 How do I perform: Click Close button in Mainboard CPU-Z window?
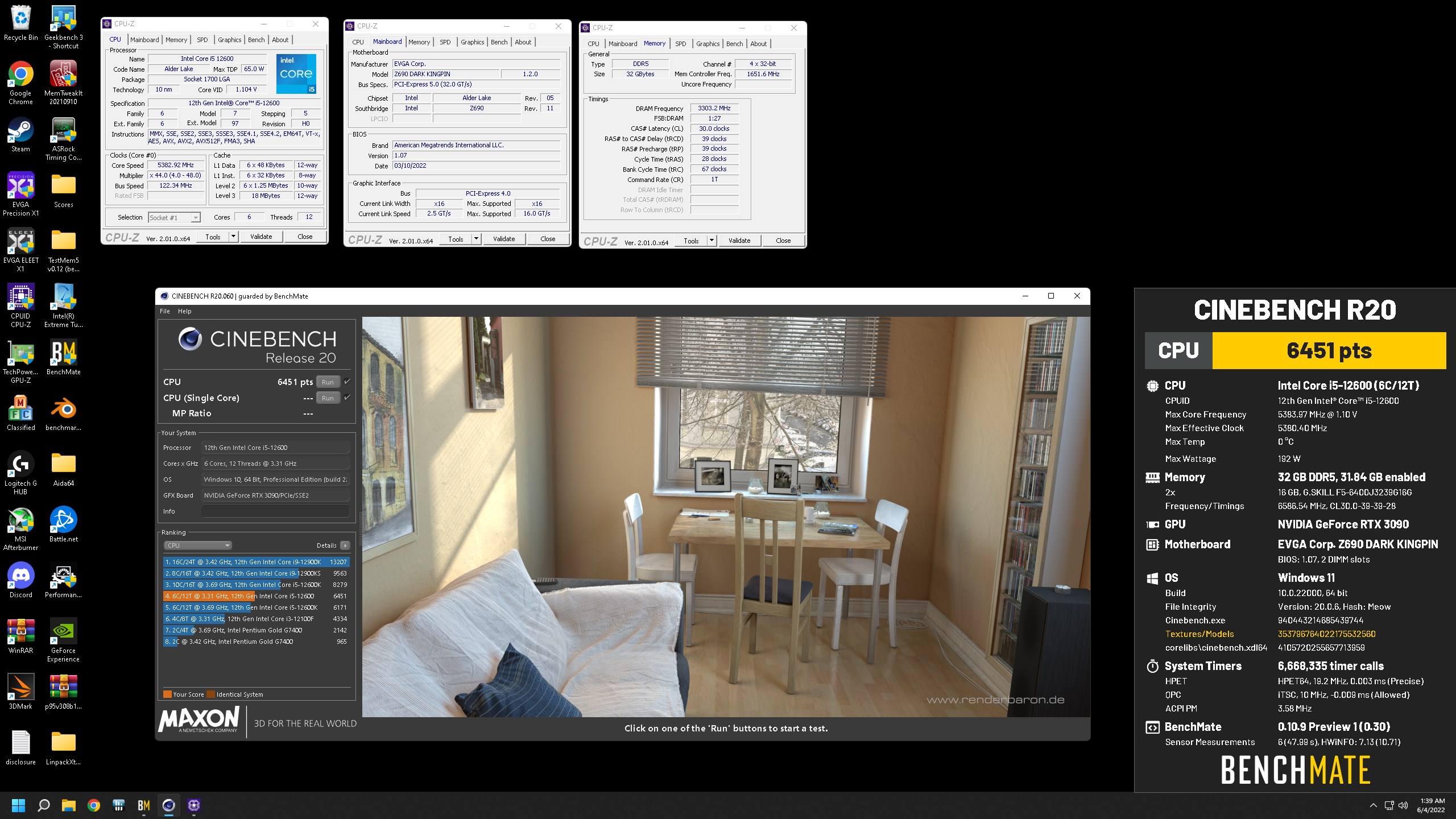[x=548, y=239]
